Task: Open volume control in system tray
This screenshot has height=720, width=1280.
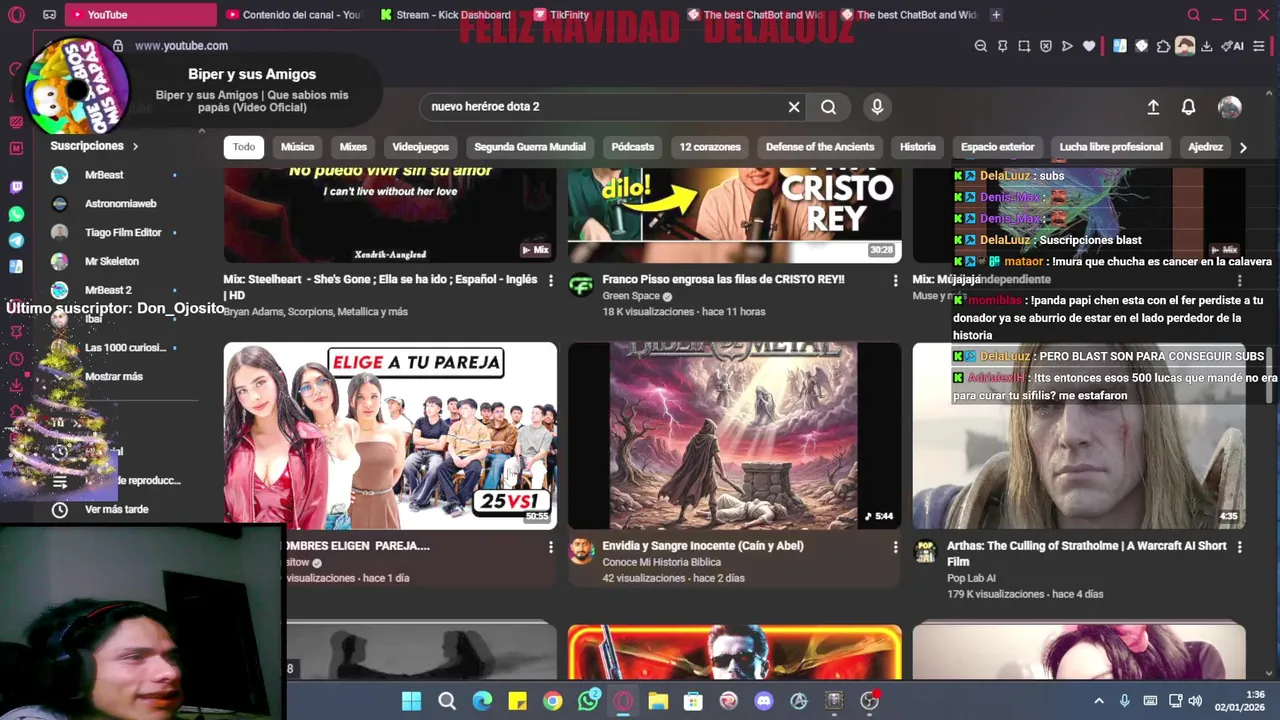Action: [x=1195, y=701]
